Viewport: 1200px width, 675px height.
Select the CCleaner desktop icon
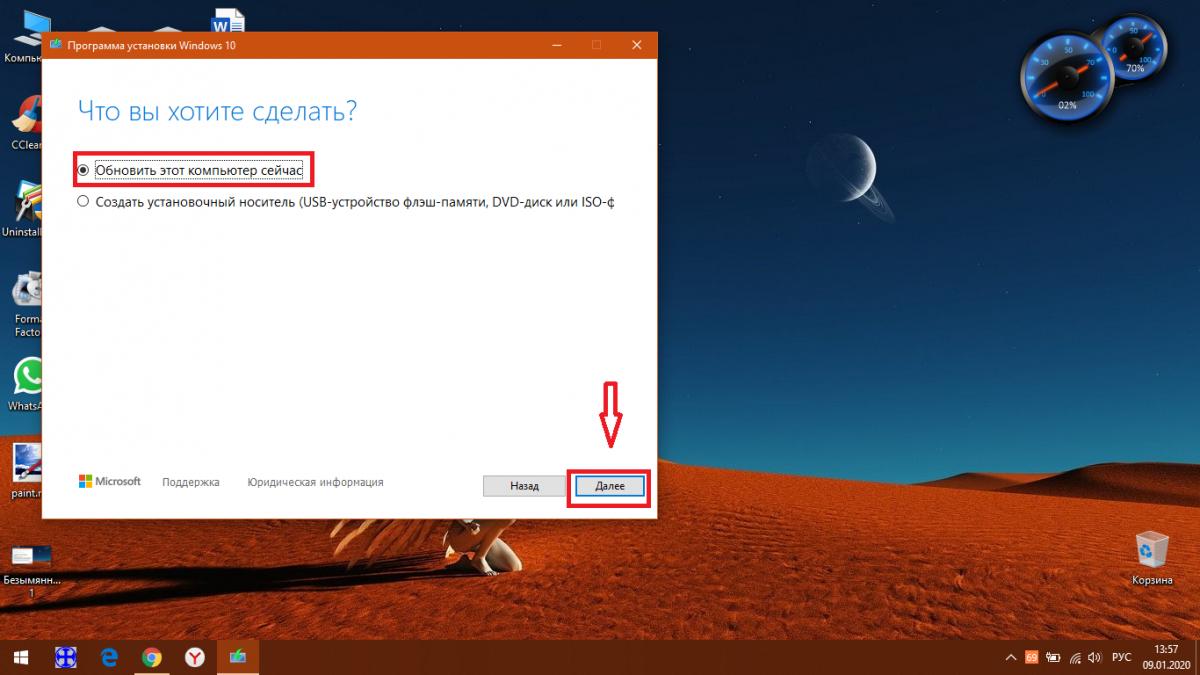tap(26, 120)
